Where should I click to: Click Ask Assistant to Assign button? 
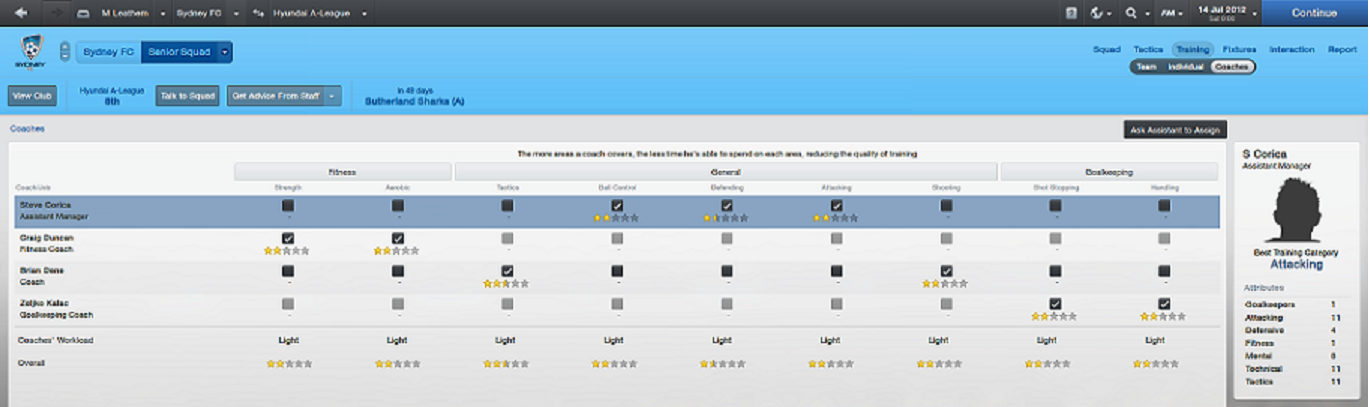click(x=1173, y=130)
